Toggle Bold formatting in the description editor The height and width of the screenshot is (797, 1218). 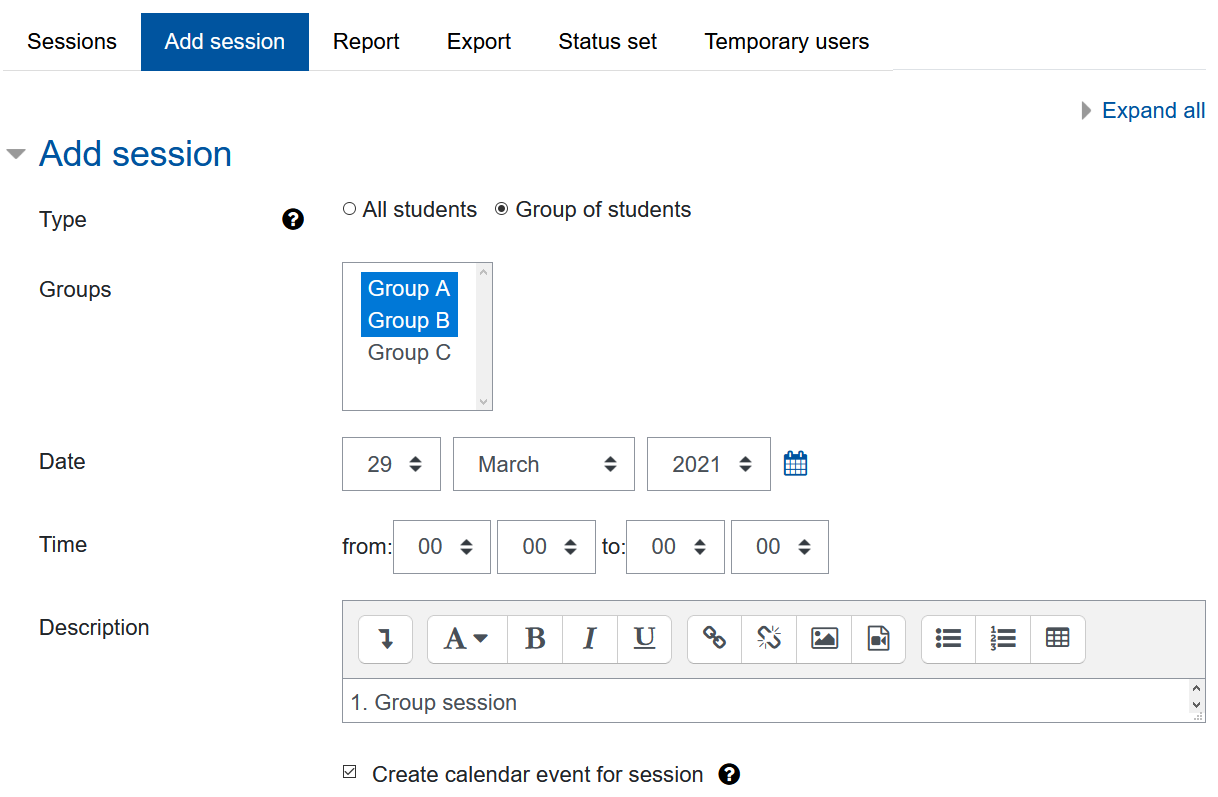[535, 639]
